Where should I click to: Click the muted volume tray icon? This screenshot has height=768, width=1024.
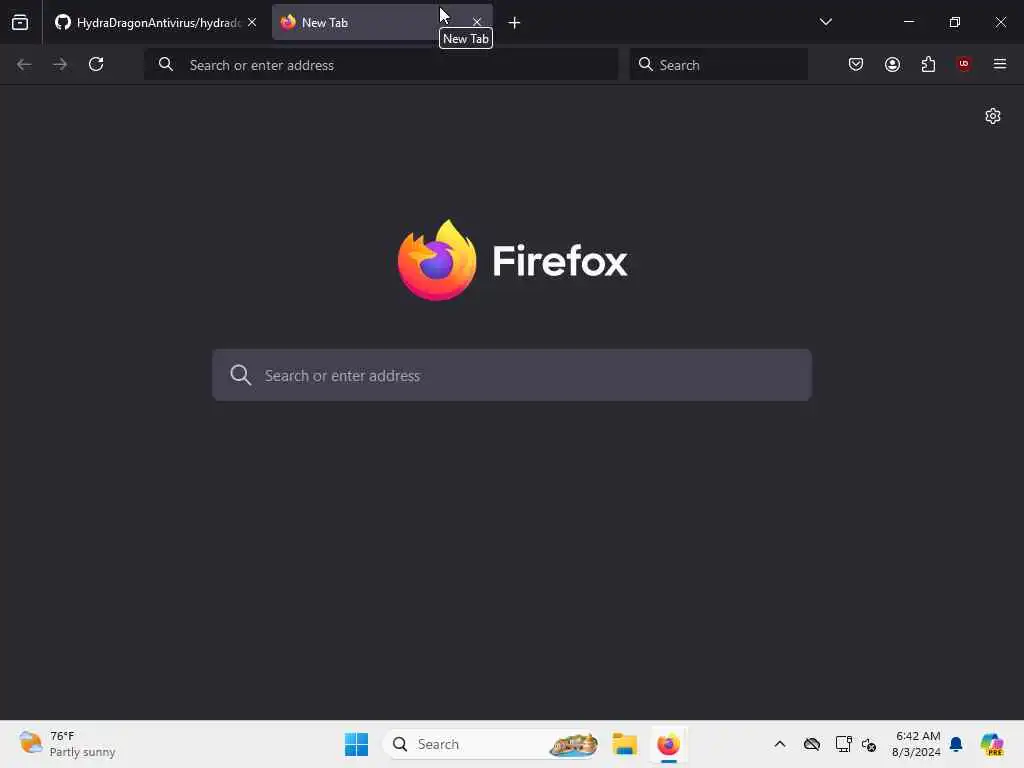click(x=869, y=744)
